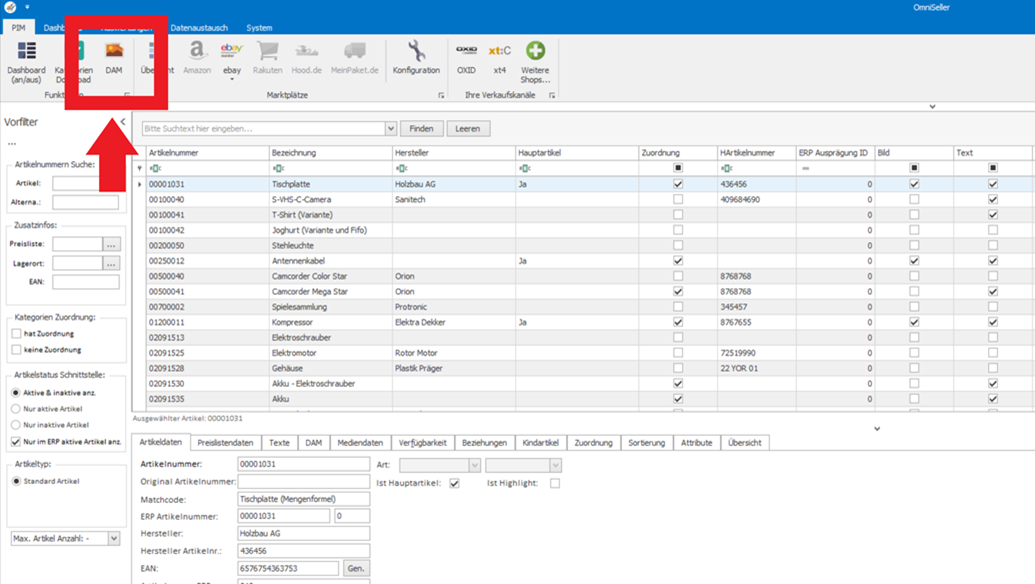The image size is (1035, 584).
Task: Click the Gen. button next to EAN
Action: (x=356, y=568)
